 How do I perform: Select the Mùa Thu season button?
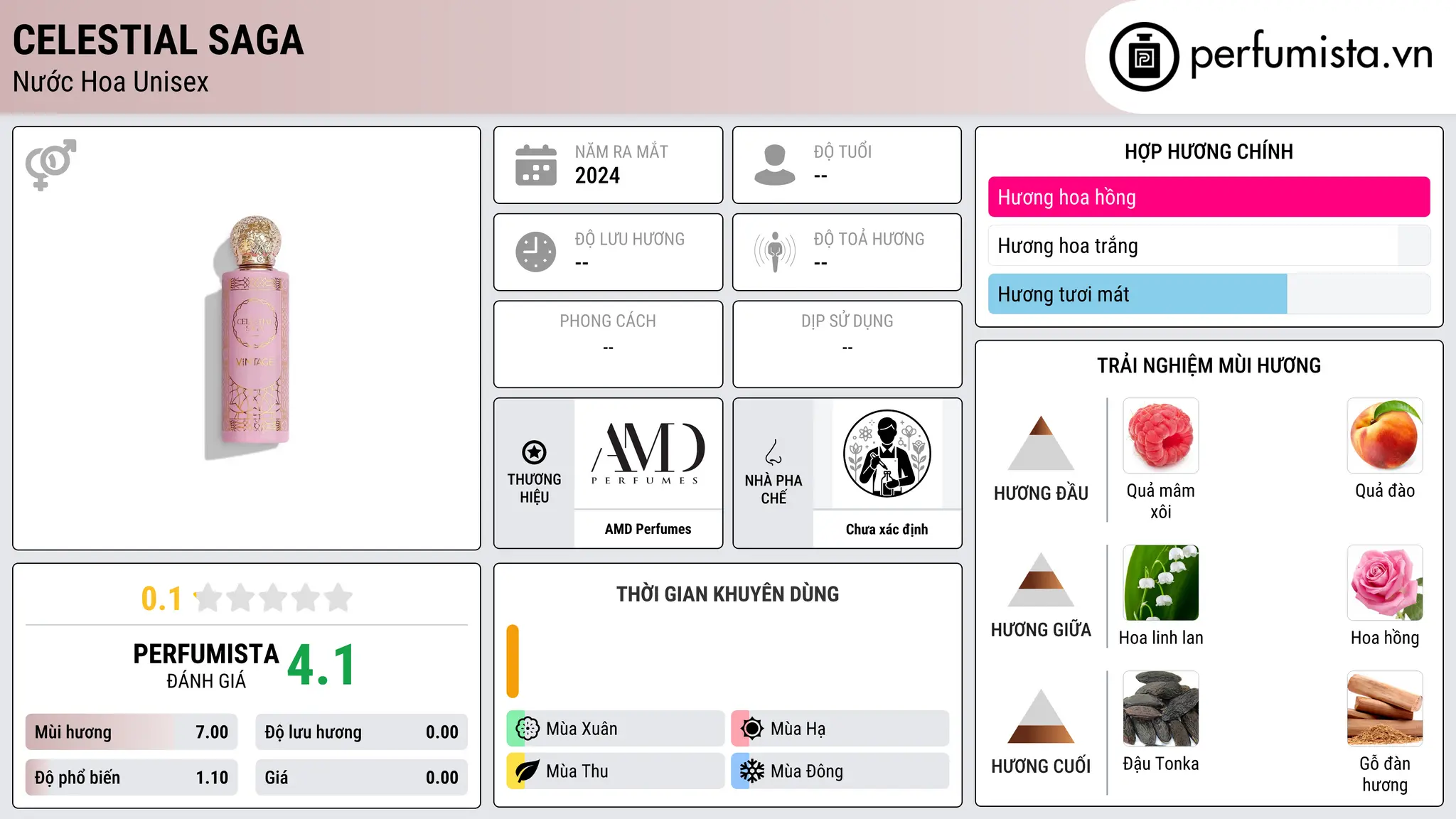[x=616, y=771]
